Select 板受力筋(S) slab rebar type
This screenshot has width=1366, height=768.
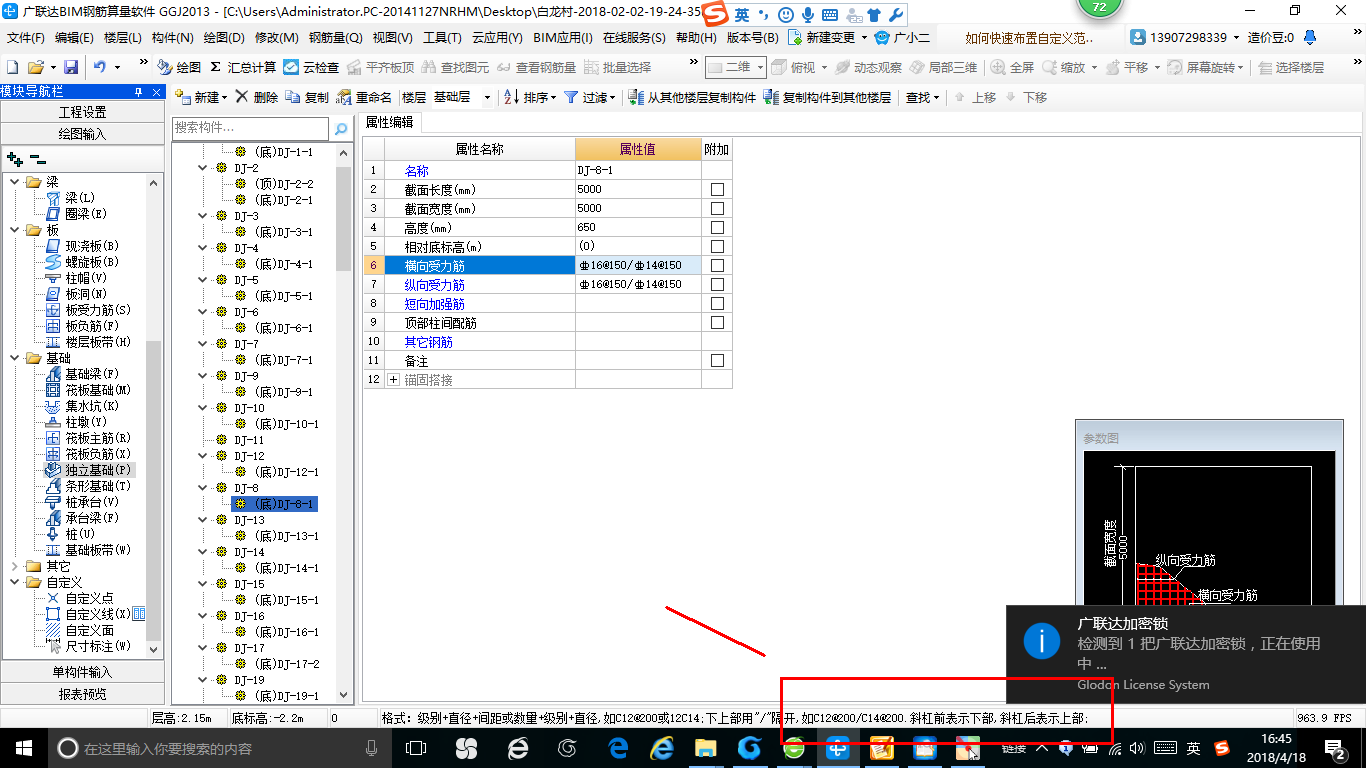88,310
